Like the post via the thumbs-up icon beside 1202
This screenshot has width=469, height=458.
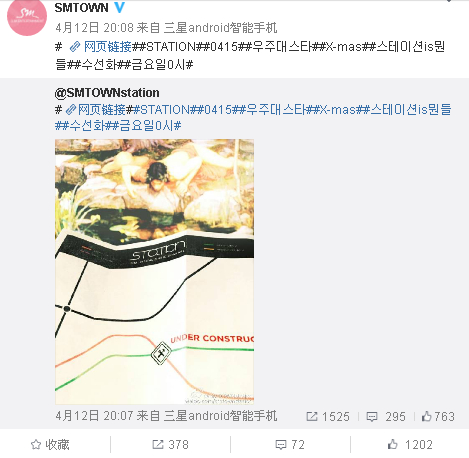(393, 444)
